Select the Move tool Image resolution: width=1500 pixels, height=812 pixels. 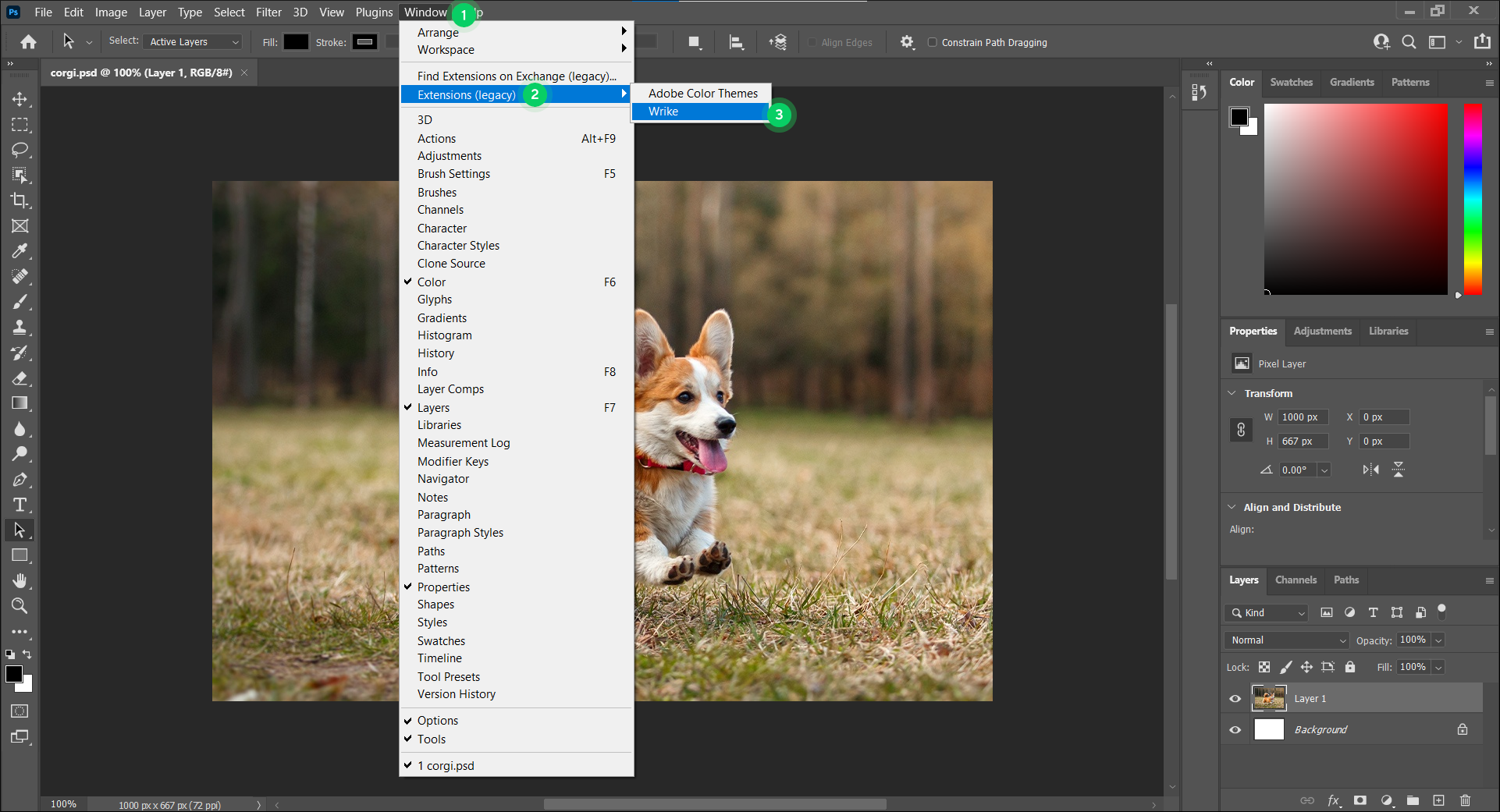click(21, 99)
